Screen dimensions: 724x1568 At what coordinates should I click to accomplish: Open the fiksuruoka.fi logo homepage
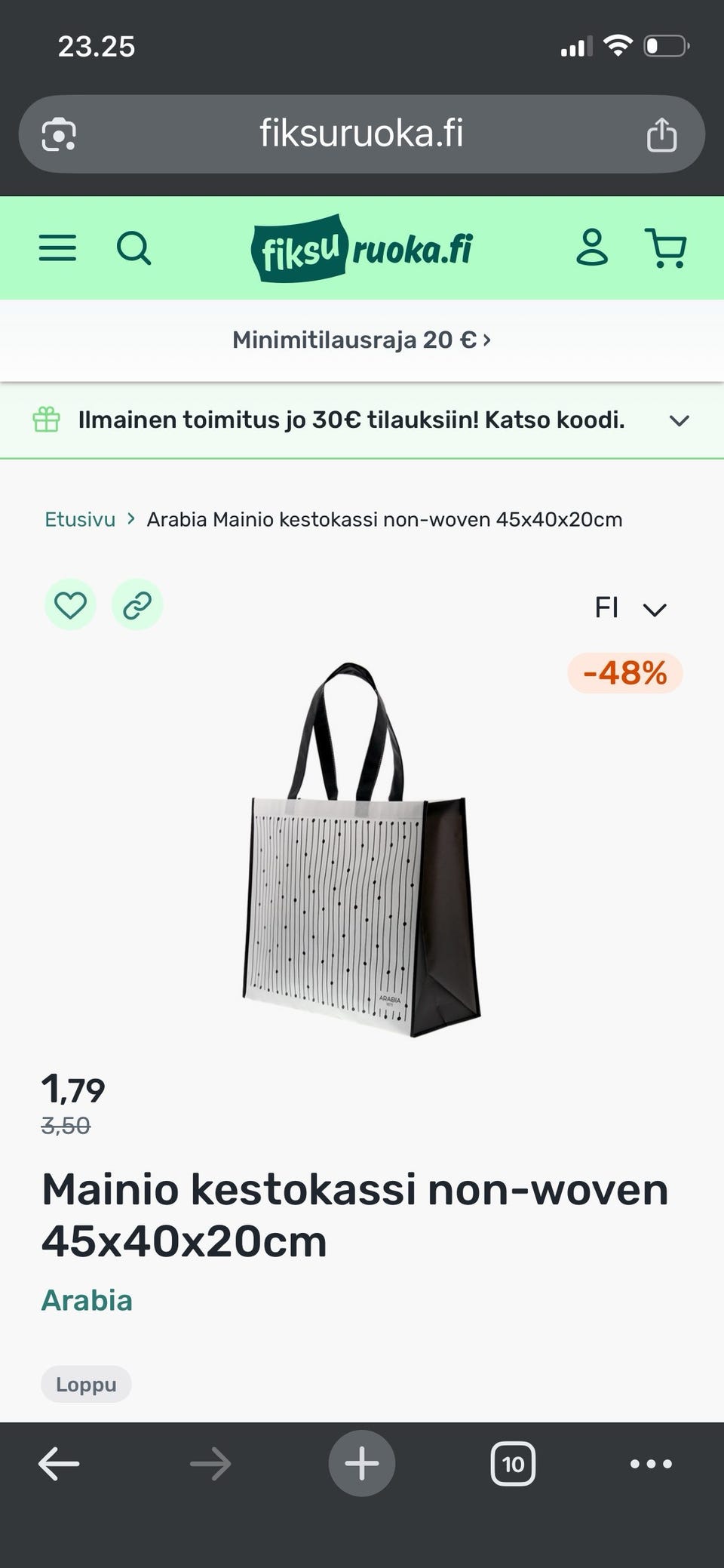coord(362,248)
